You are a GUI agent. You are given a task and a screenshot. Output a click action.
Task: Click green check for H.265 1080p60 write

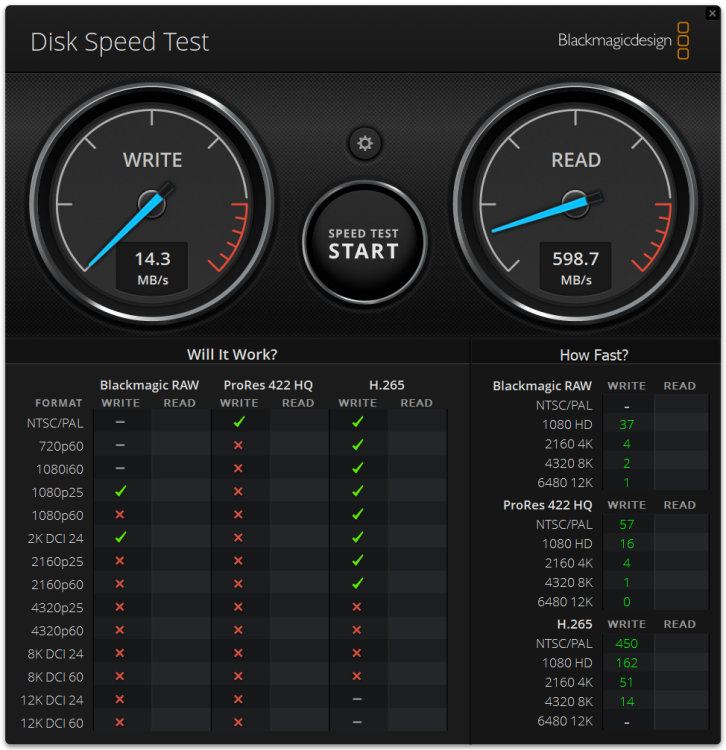point(357,515)
